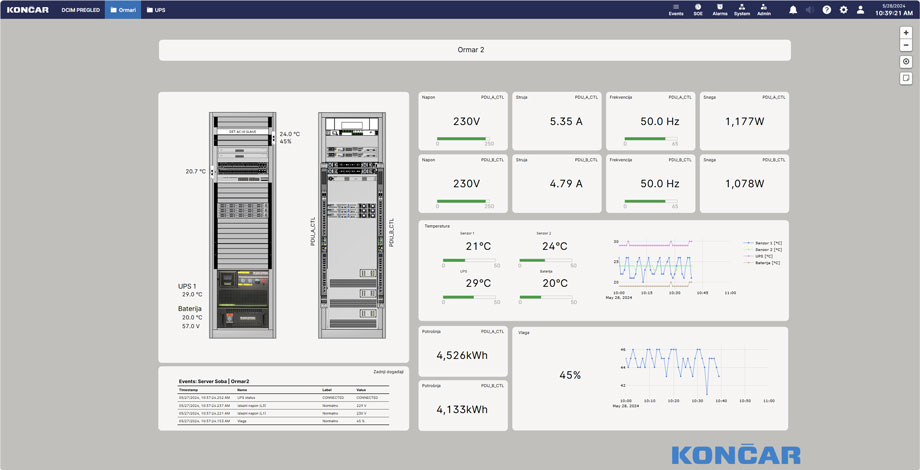The image size is (920, 470).
Task: Open the Alarms icon in top bar
Action: pyautogui.click(x=719, y=9)
